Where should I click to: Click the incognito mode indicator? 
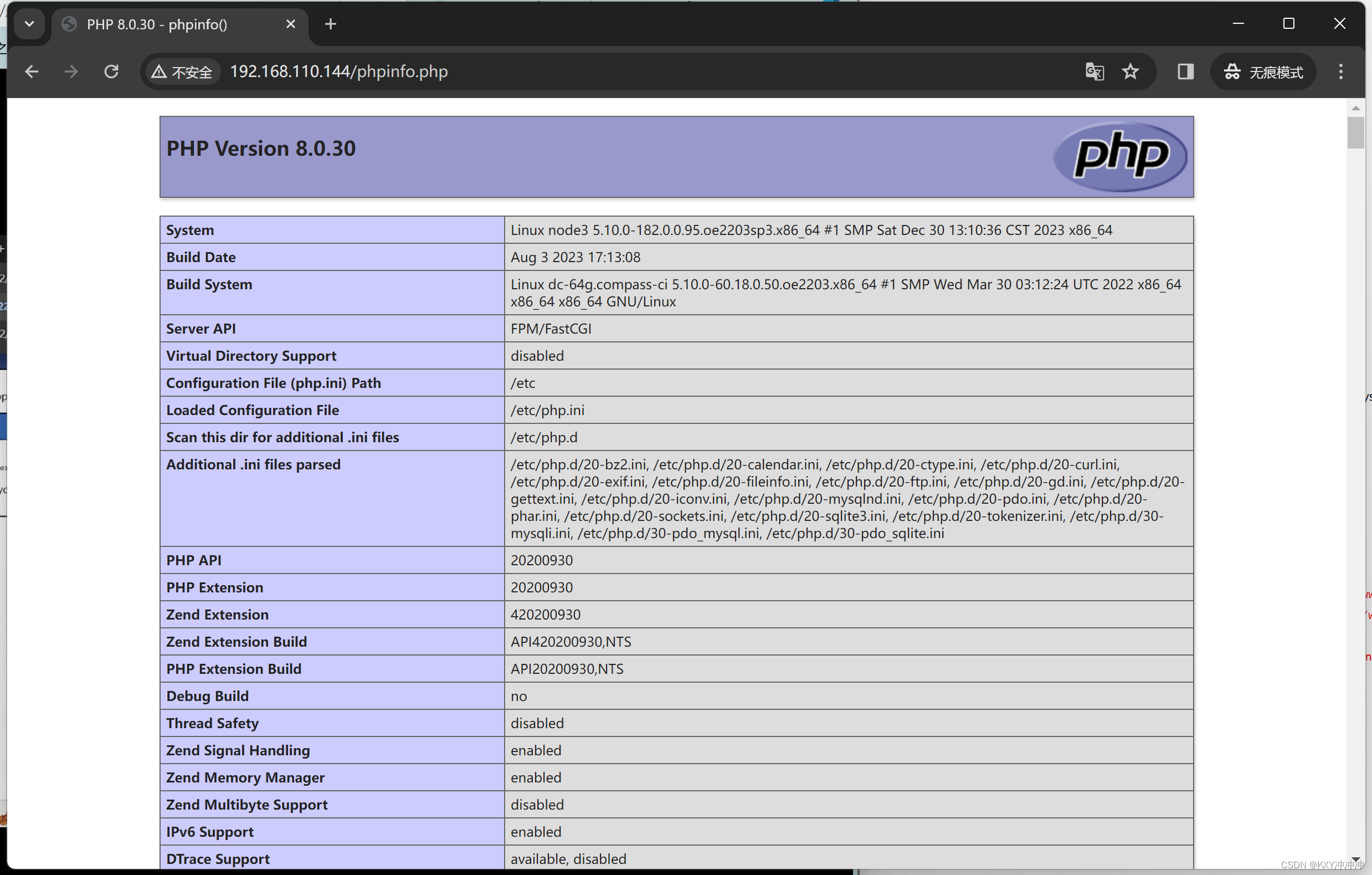point(1263,72)
